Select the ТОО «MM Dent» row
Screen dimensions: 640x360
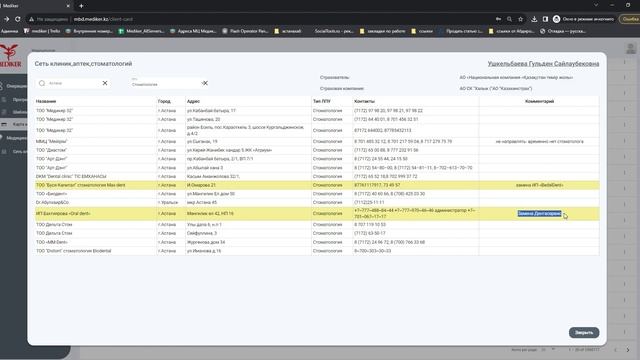point(317,242)
